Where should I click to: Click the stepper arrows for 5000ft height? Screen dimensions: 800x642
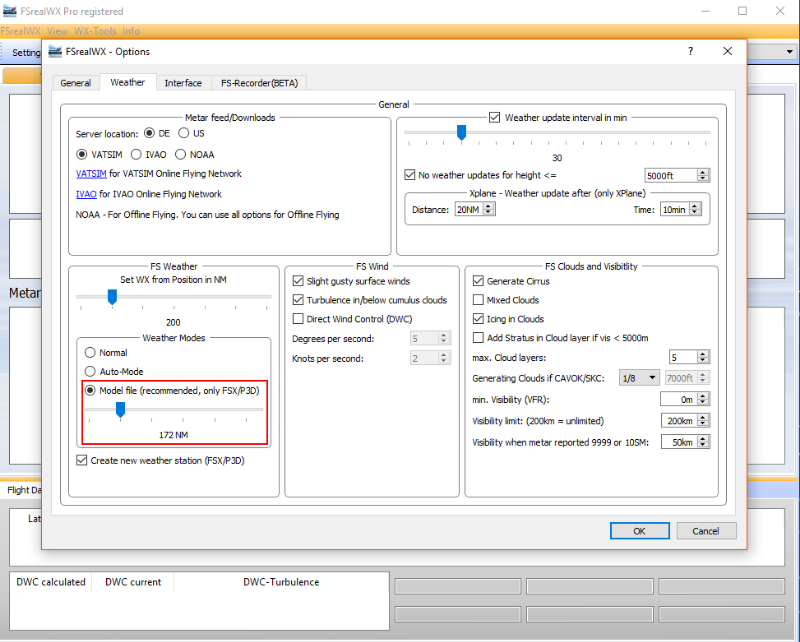tap(703, 176)
